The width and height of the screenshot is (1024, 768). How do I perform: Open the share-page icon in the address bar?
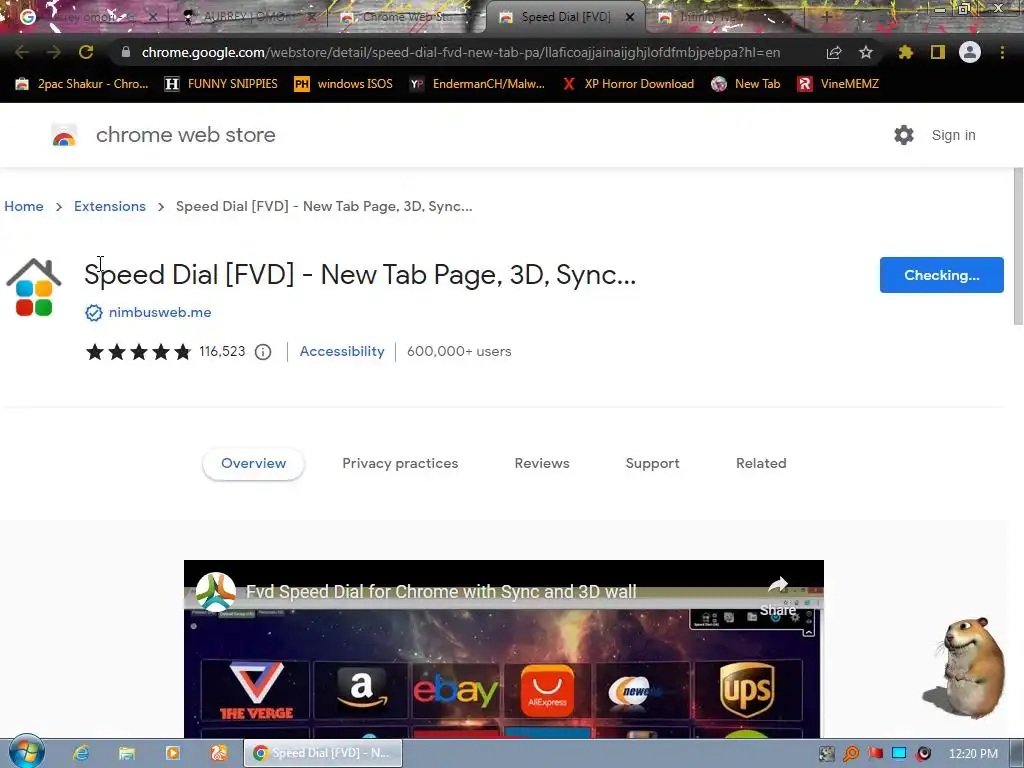point(834,52)
